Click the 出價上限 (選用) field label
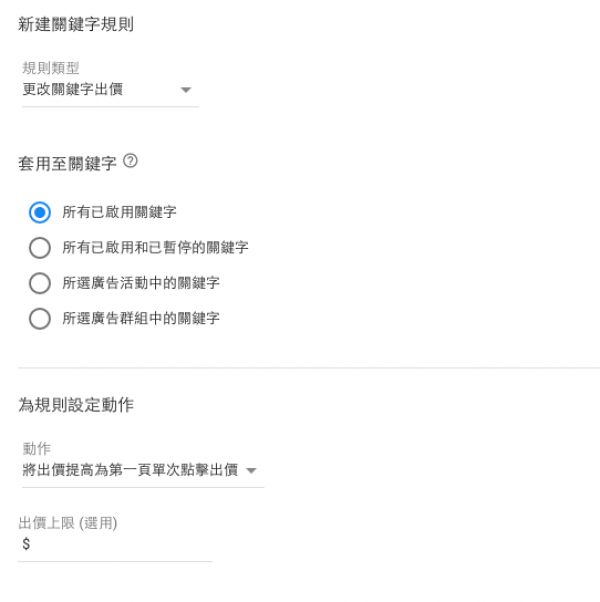600x602 pixels. pos(68,523)
